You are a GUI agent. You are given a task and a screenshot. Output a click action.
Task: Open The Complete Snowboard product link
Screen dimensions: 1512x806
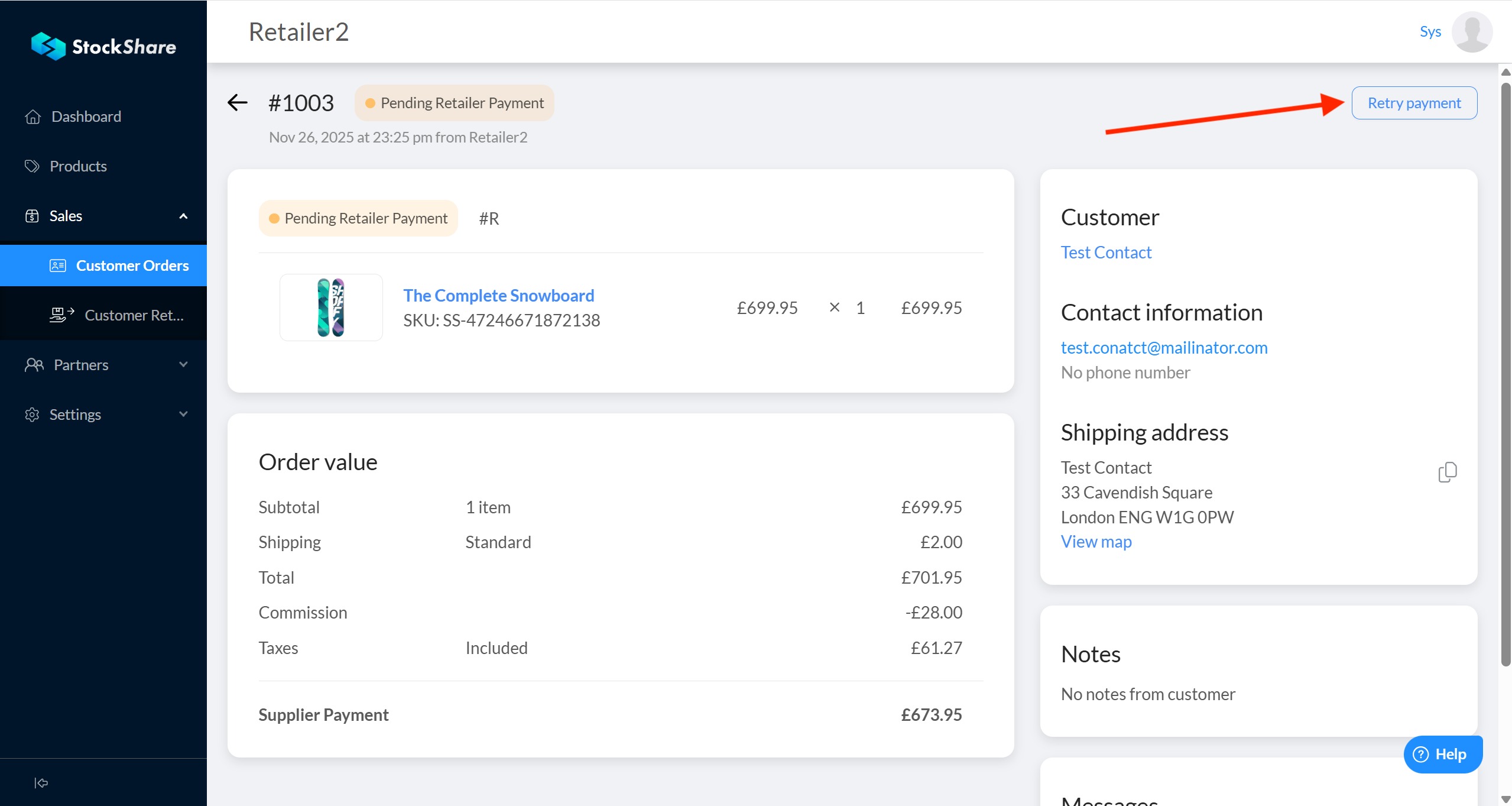pos(498,295)
